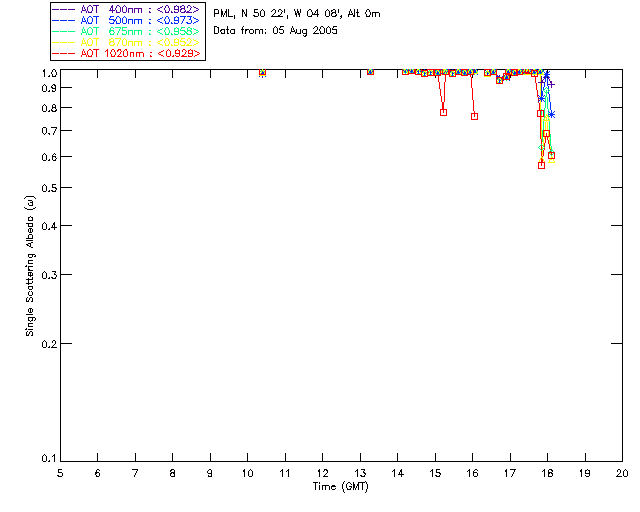The width and height of the screenshot is (640, 512).
Task: Click the AOT 400nm legend entry
Action: pos(126,9)
